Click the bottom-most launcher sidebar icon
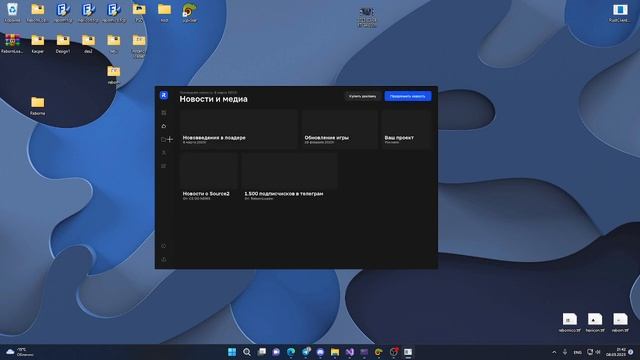Screen dimensions: 640x360 point(164,259)
